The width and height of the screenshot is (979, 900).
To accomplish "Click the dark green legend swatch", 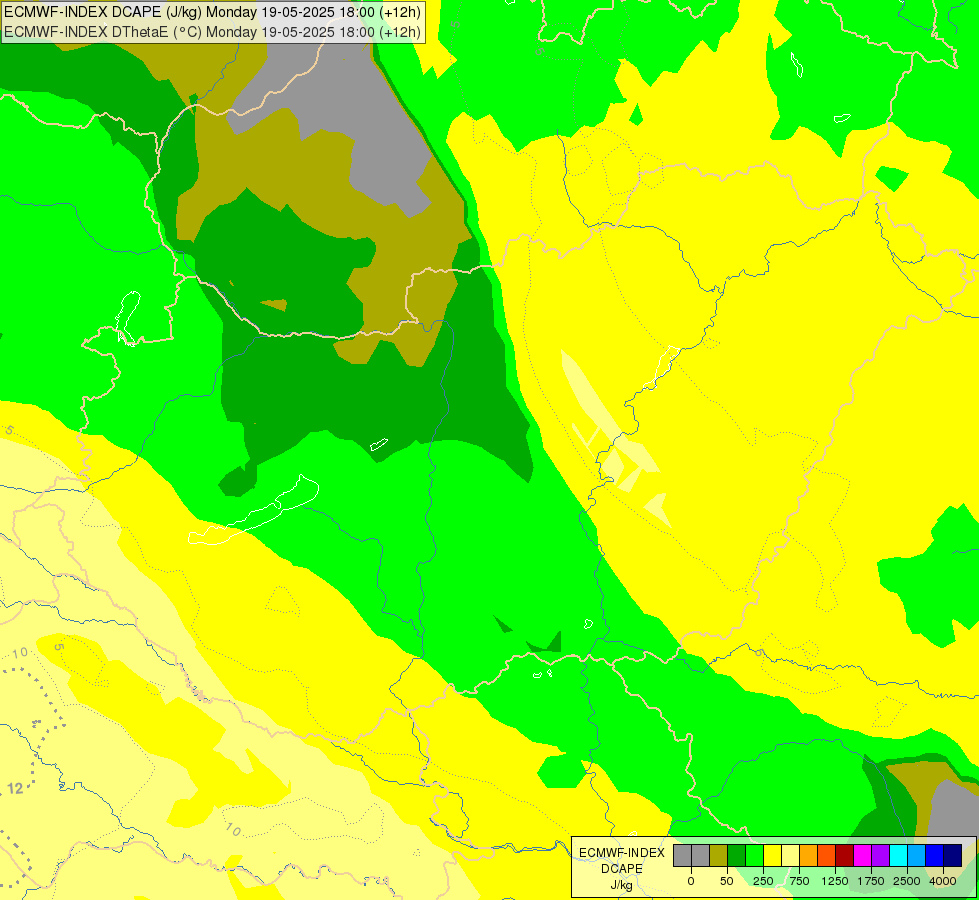I will (737, 855).
